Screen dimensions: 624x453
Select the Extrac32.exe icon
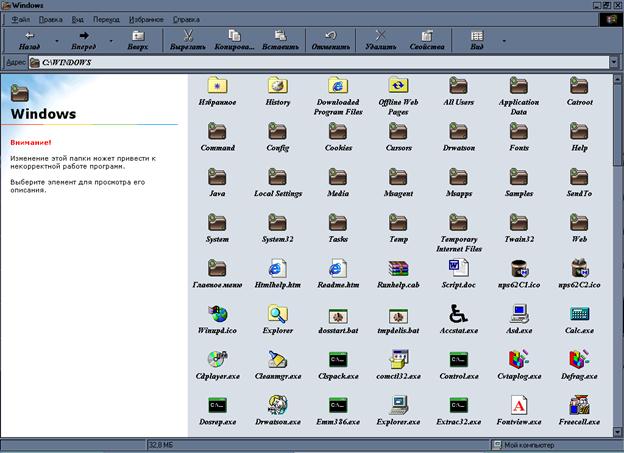pyautogui.click(x=458, y=406)
